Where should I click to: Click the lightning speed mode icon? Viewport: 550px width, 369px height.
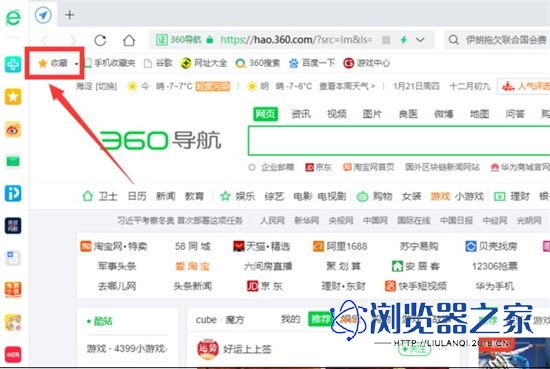pyautogui.click(x=404, y=40)
